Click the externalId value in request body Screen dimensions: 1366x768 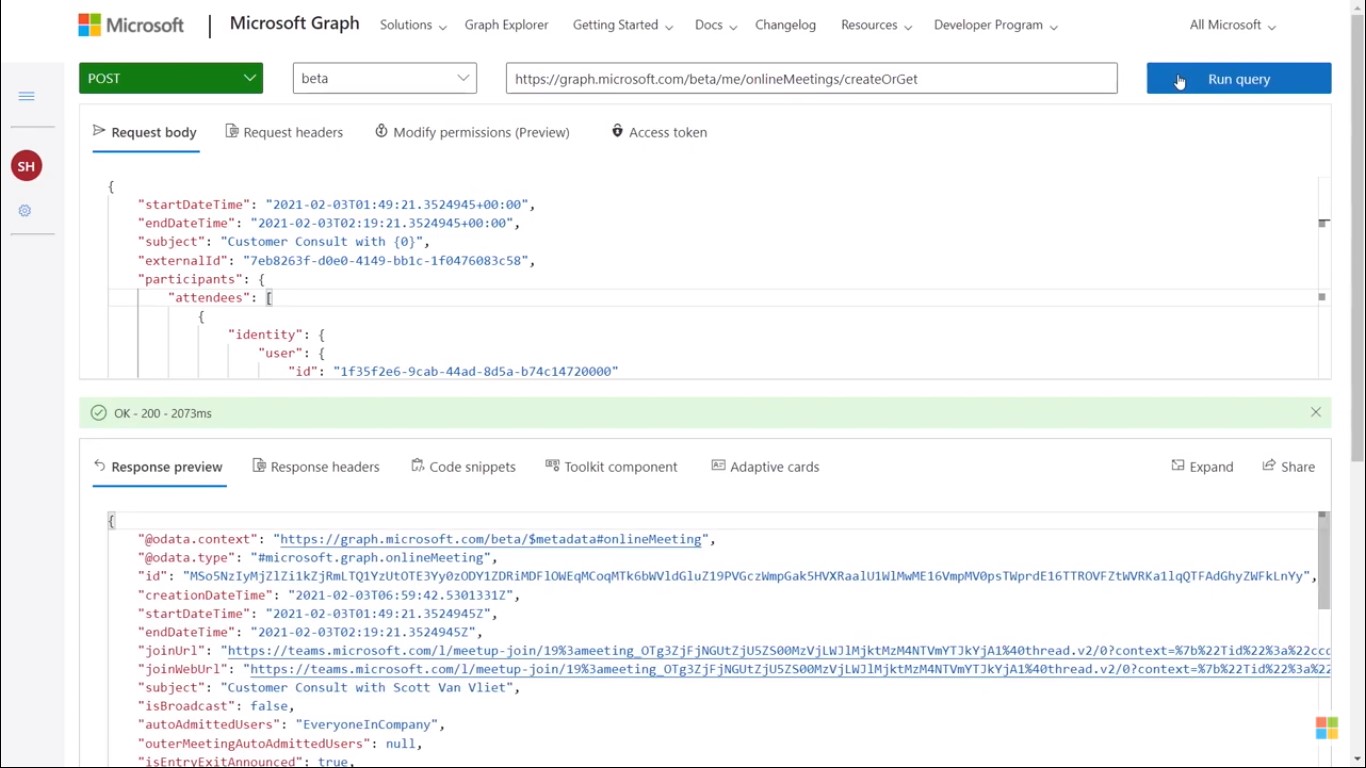point(386,261)
